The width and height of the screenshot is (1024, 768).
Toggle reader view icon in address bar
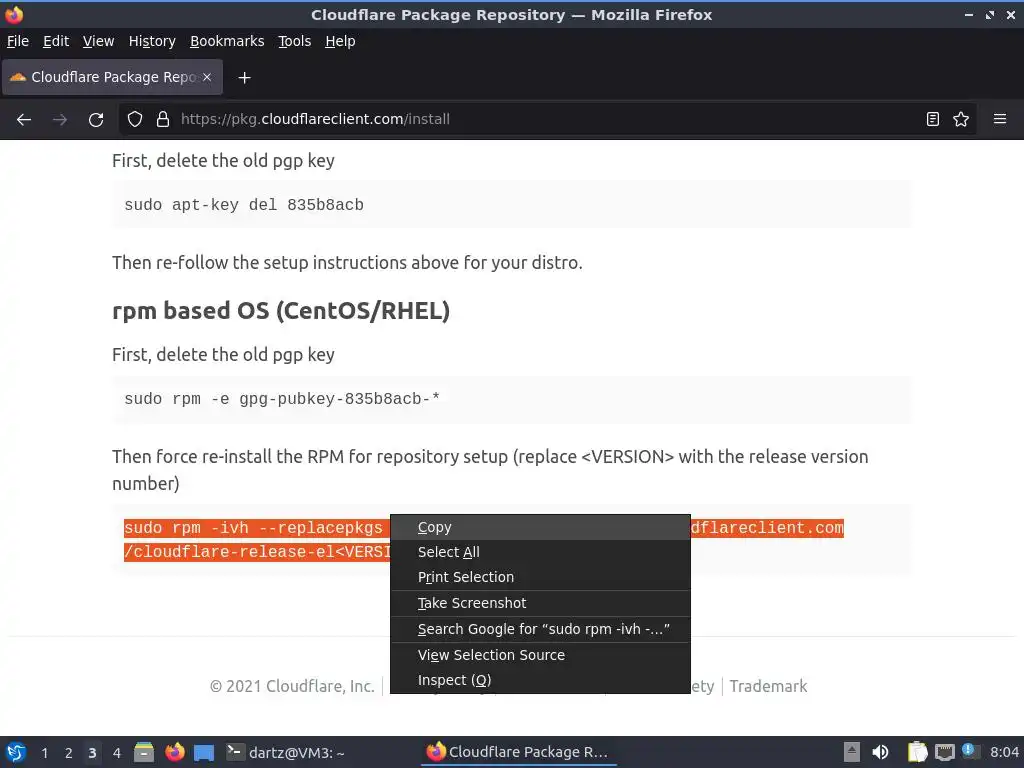933,120
